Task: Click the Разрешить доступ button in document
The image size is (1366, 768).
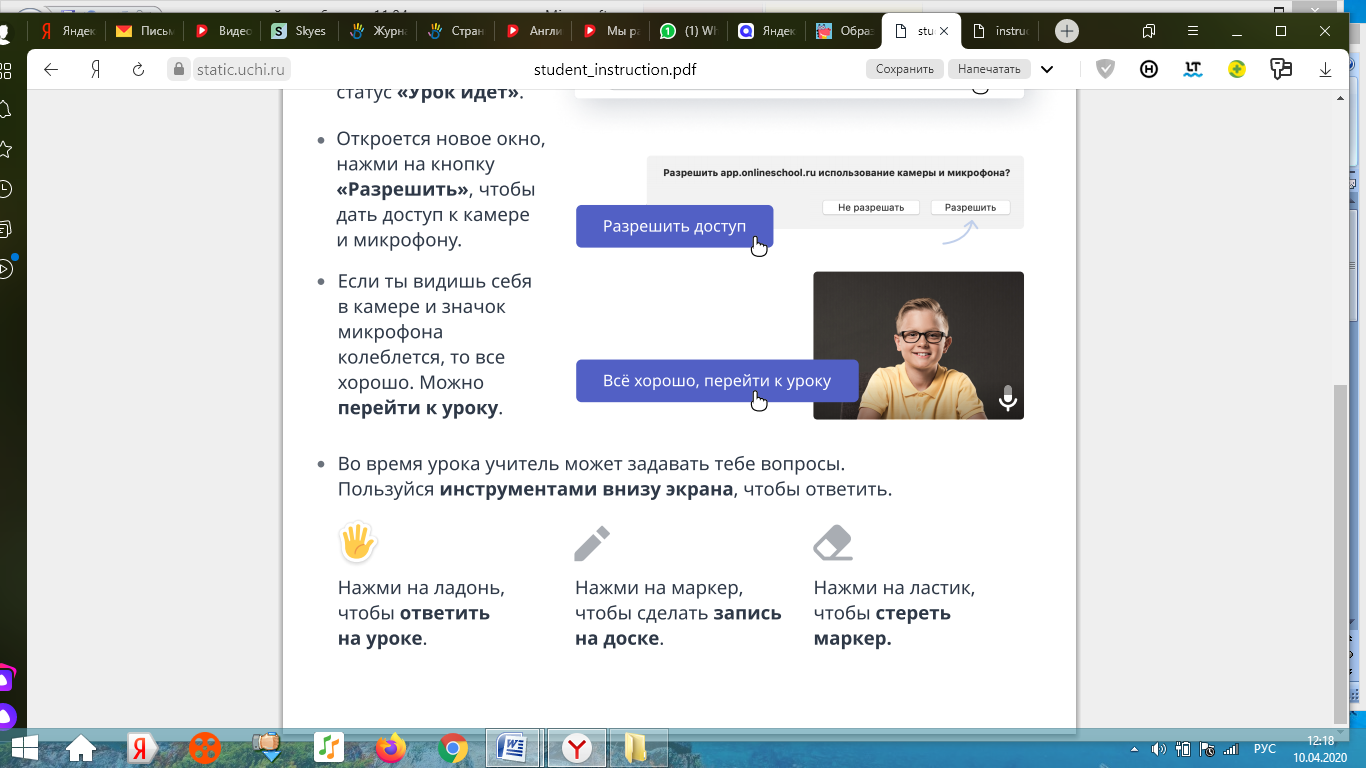Action: (674, 226)
